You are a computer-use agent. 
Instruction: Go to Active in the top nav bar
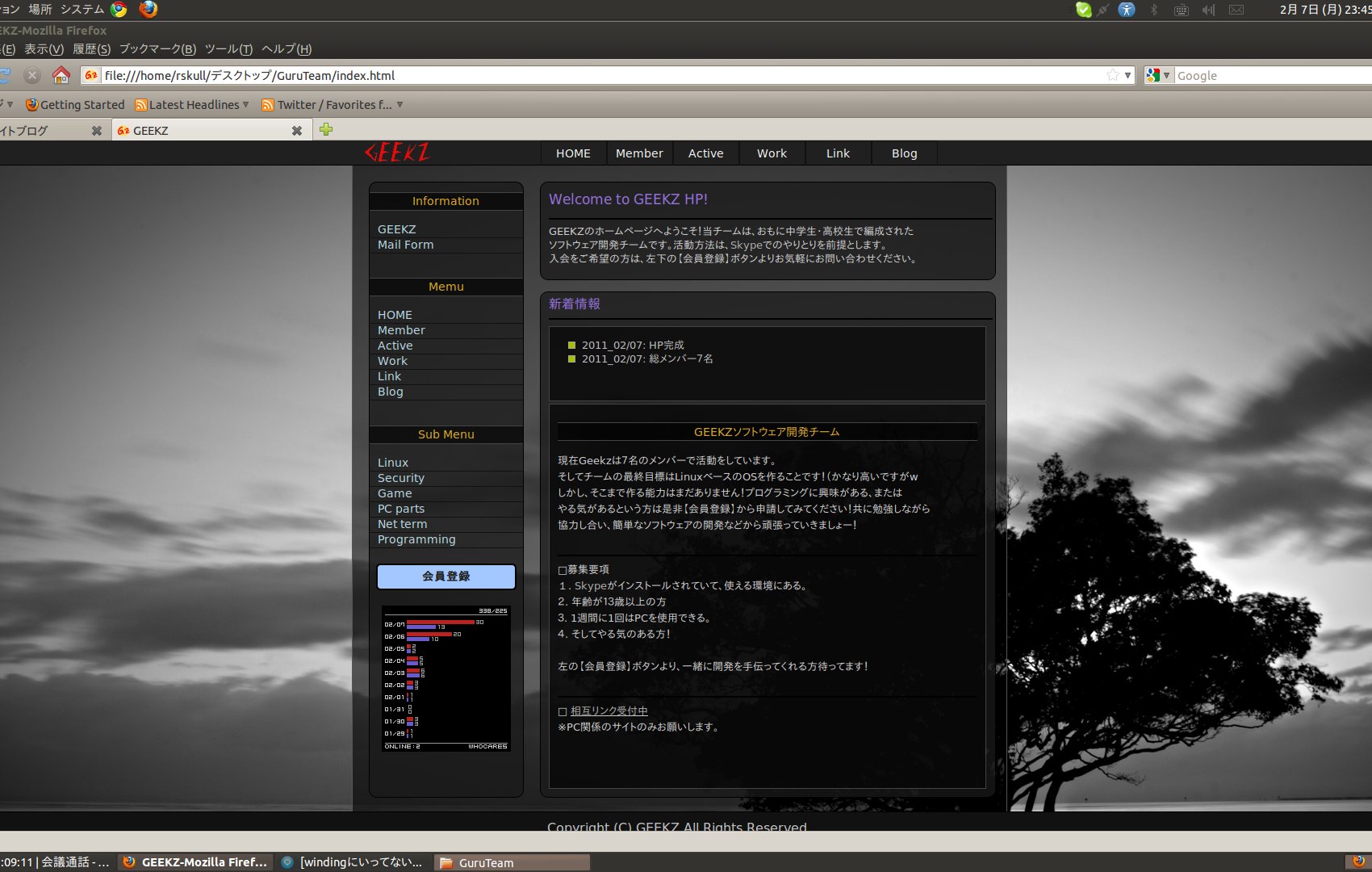click(705, 153)
